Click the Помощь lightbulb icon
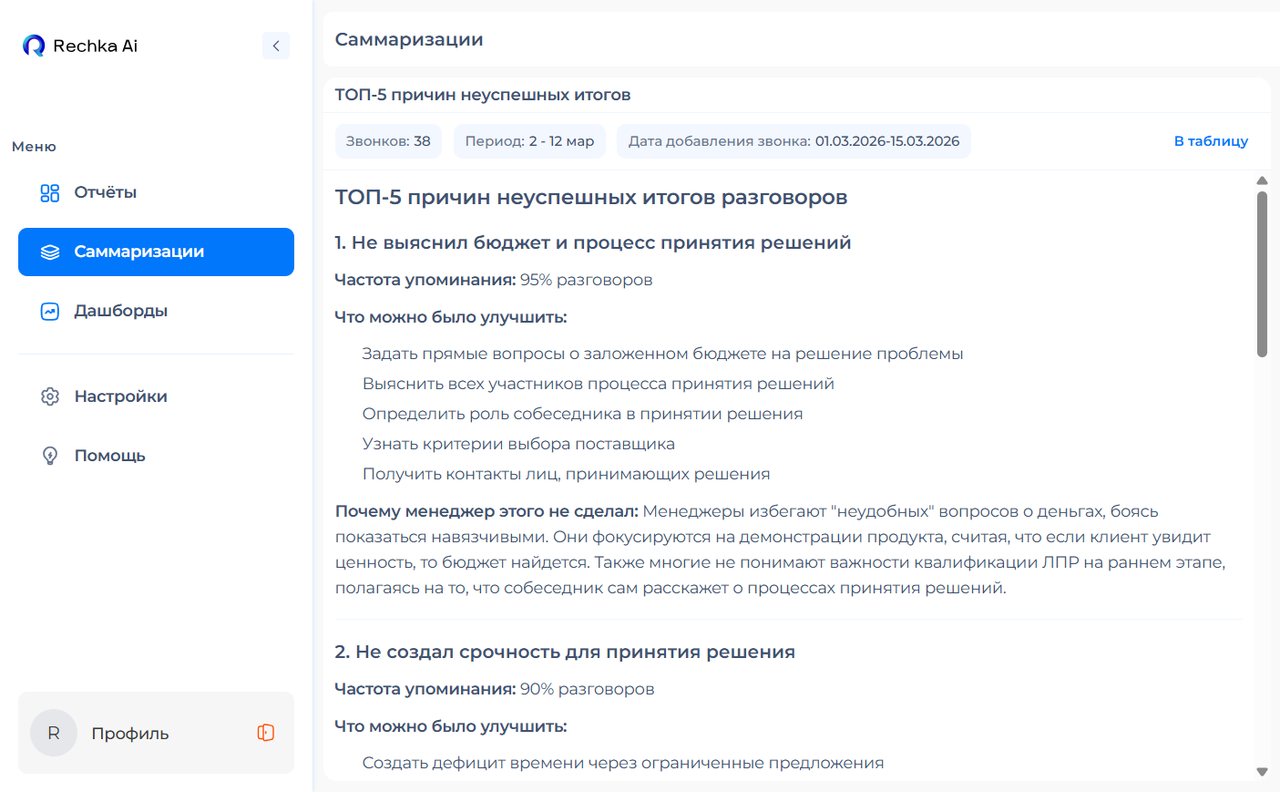Screen dimensions: 1280x792 (50, 456)
